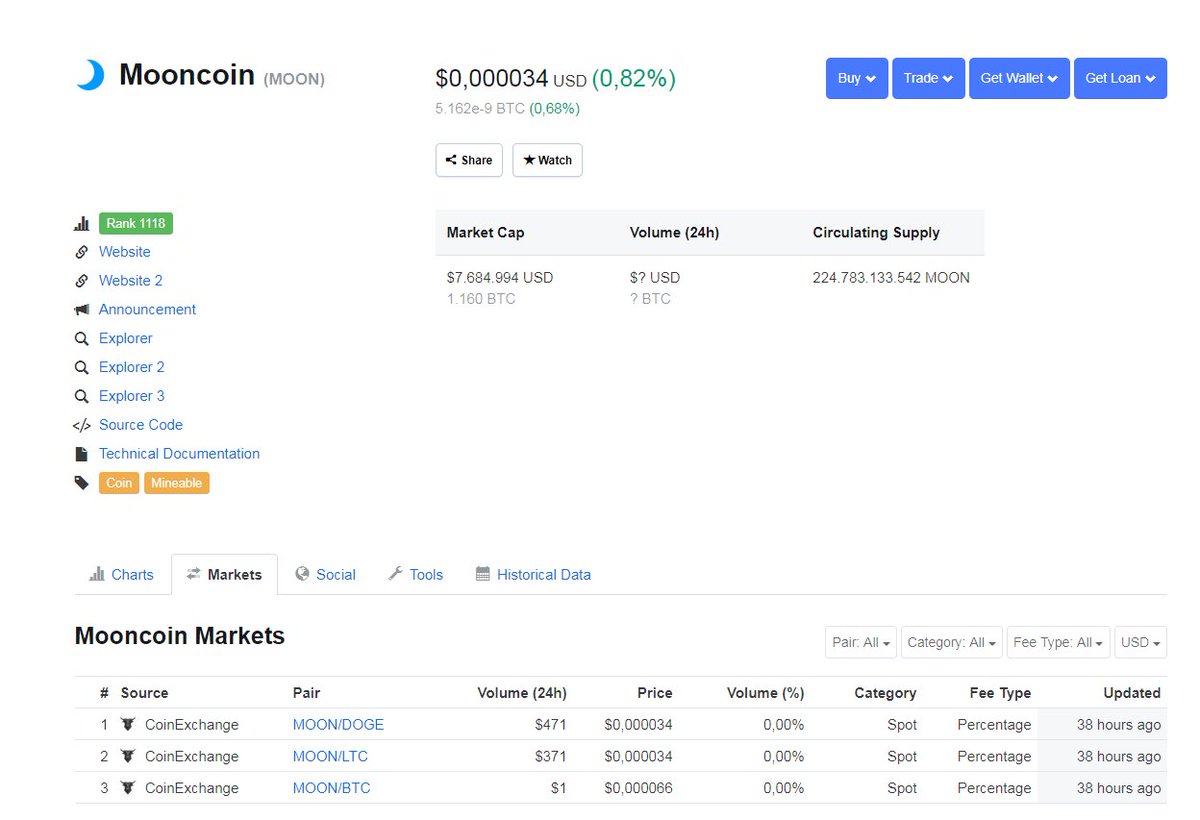
Task: Click the $7.684.994 USD market cap value
Action: tap(500, 278)
